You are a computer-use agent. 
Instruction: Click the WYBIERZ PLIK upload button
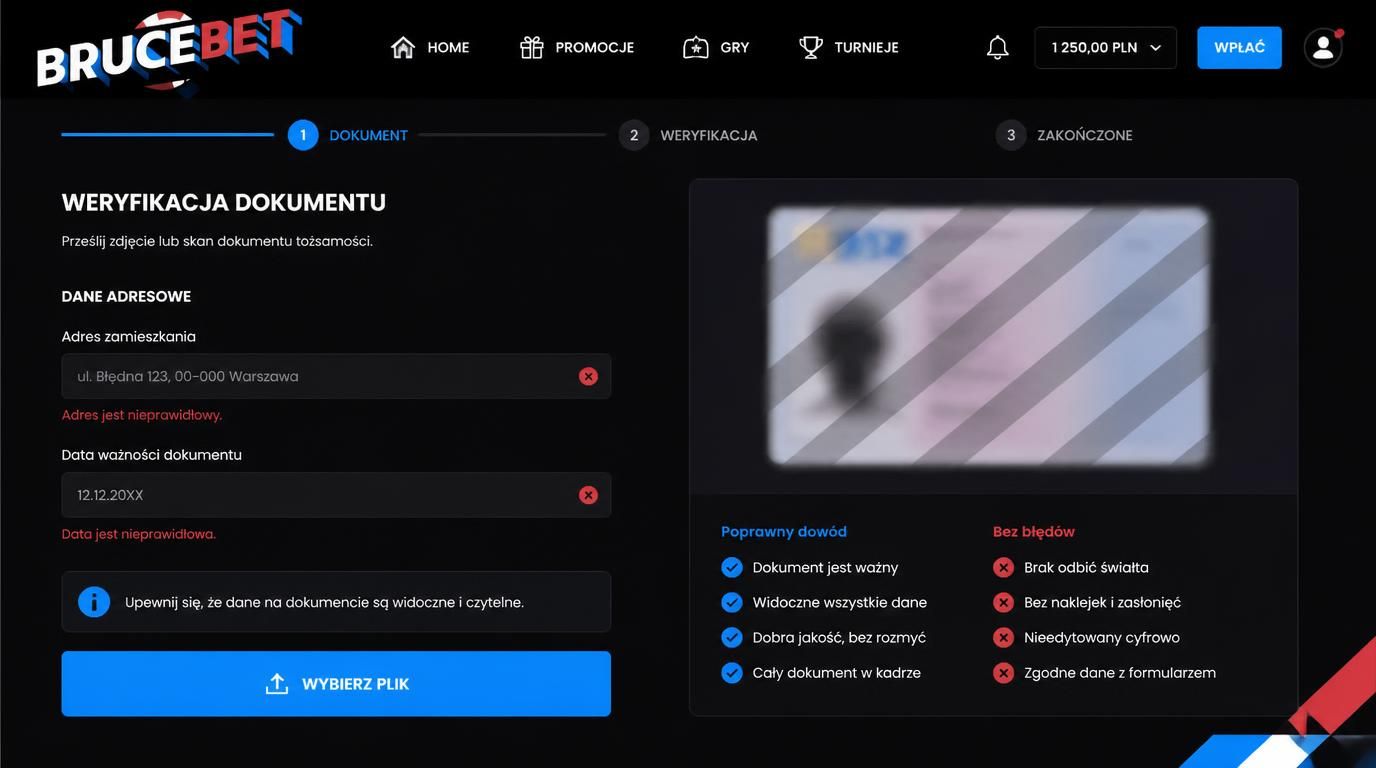click(336, 684)
